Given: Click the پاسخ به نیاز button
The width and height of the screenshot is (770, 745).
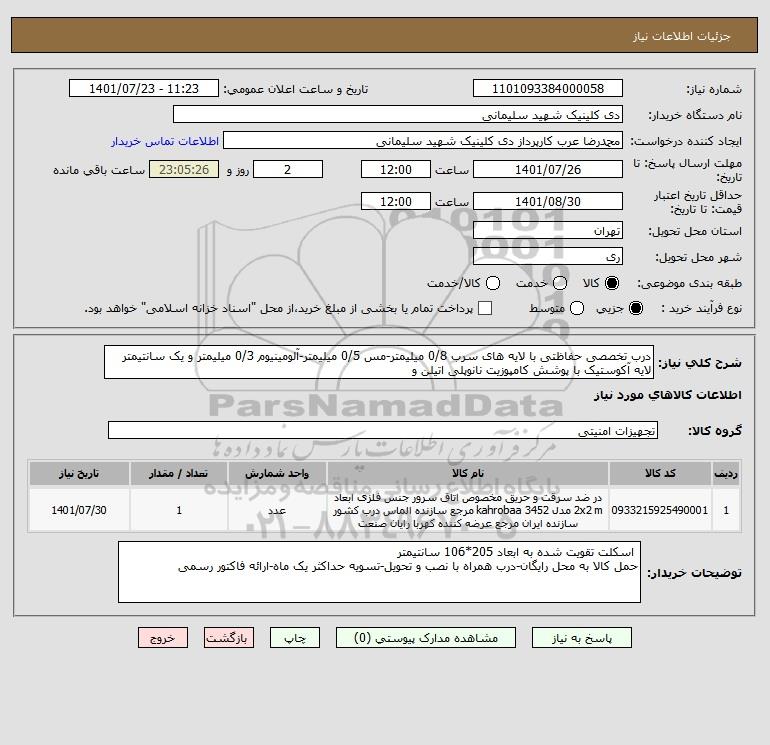Looking at the screenshot, I should [582, 637].
